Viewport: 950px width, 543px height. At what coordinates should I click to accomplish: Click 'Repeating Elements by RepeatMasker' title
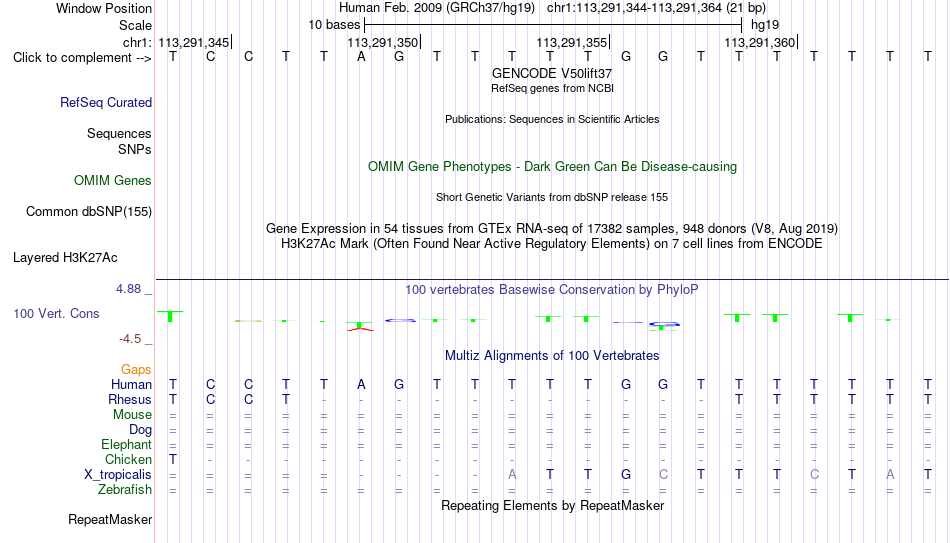pos(553,505)
